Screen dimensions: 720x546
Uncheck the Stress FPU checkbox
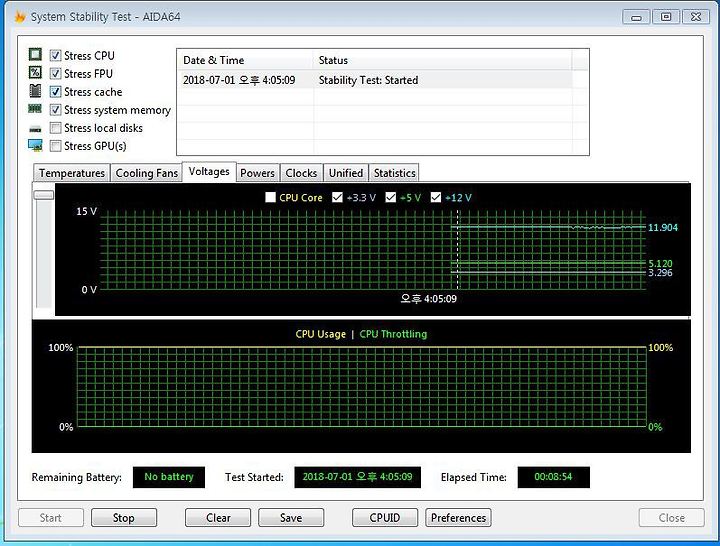click(56, 73)
